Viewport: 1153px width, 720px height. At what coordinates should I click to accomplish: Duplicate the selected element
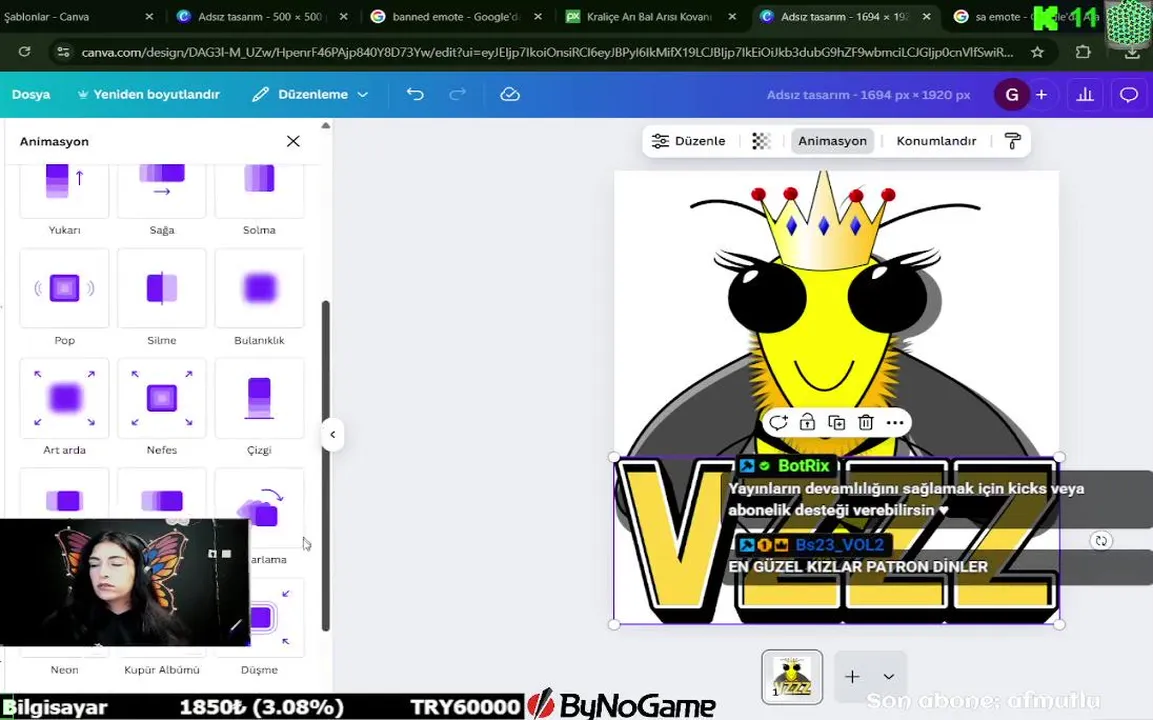tap(837, 422)
